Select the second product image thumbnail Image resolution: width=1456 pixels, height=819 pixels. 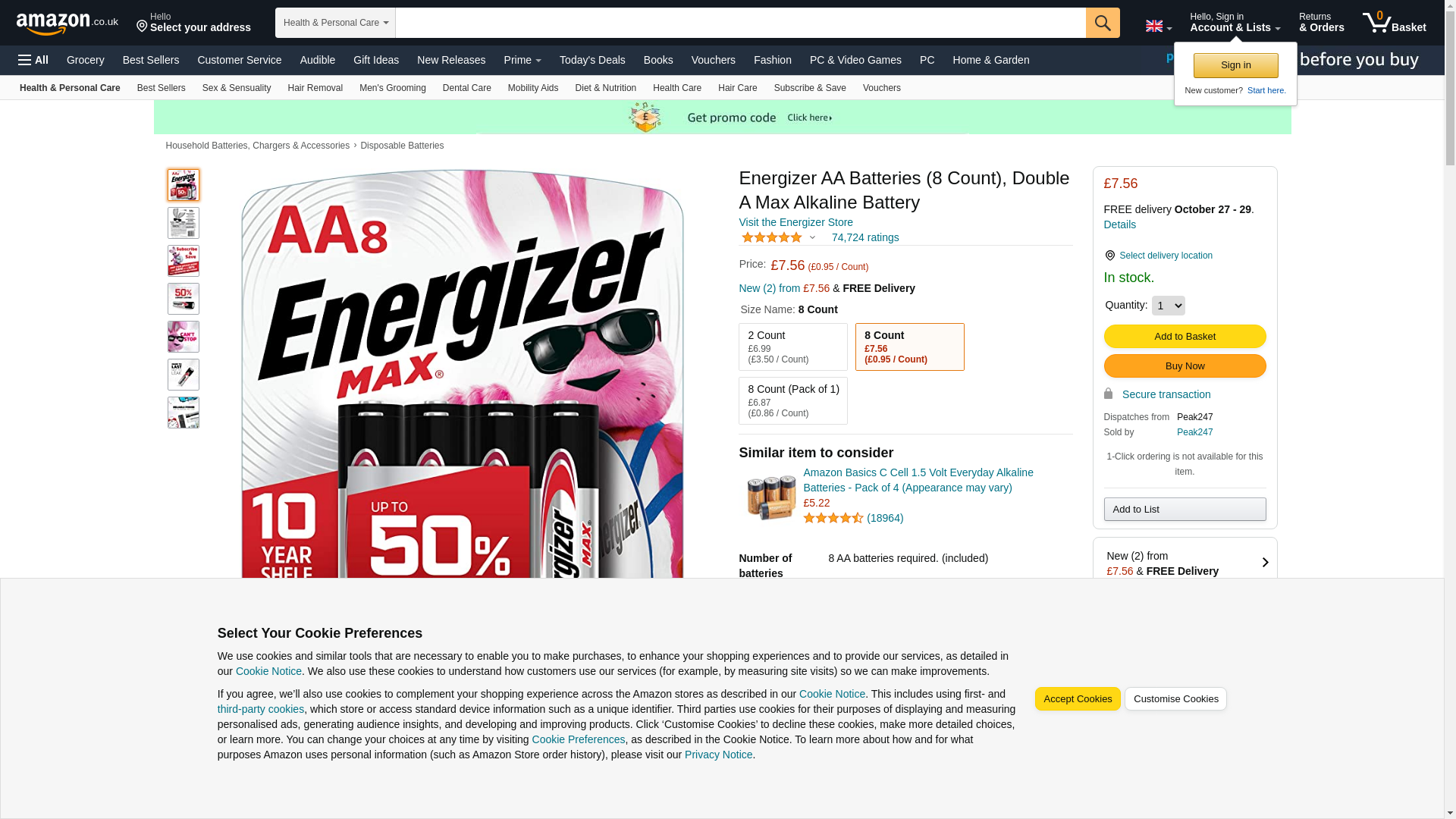(x=184, y=223)
